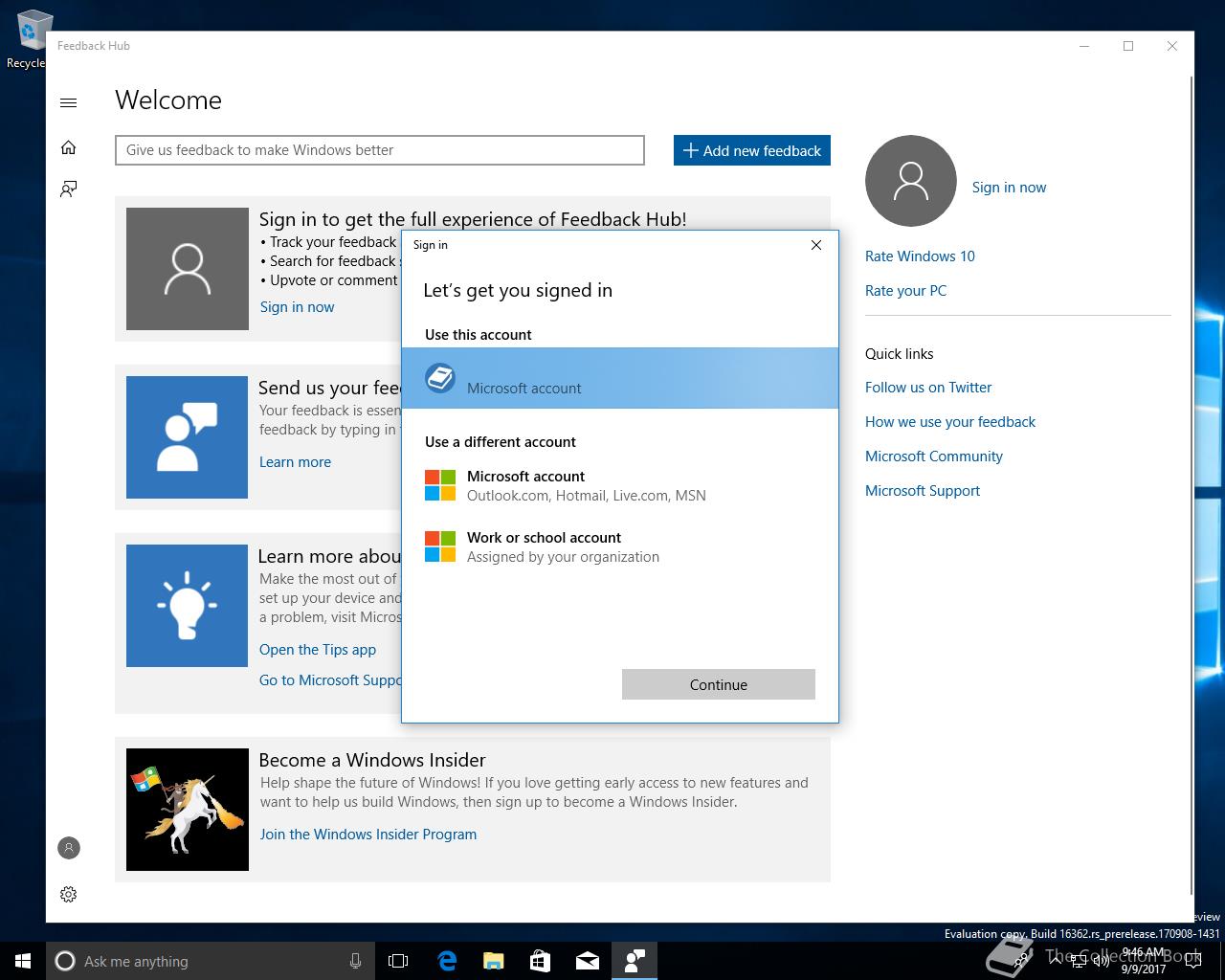Image resolution: width=1225 pixels, height=980 pixels.
Task: Click the account avatar in sidebar bottom
Action: click(x=69, y=848)
